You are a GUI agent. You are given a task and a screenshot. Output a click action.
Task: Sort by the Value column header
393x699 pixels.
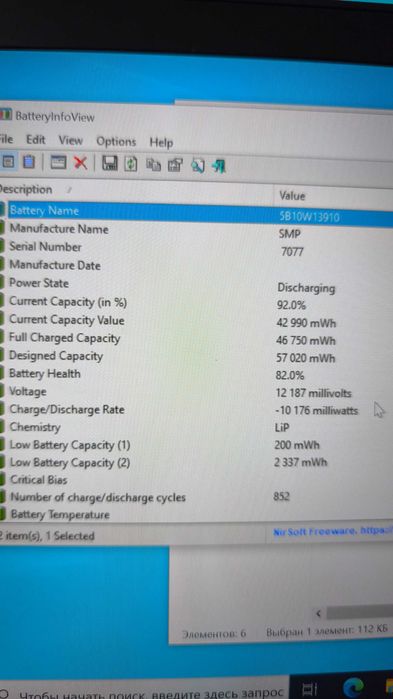[x=333, y=196]
